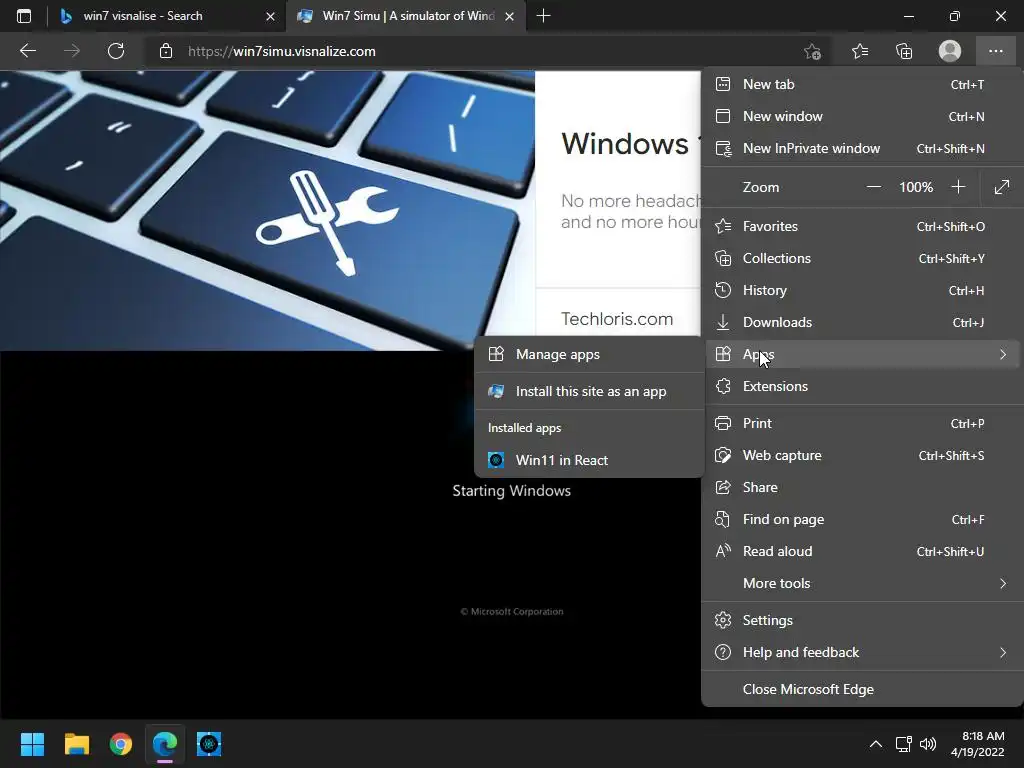Viewport: 1024px width, 768px height.
Task: Increase zoom with plus button
Action: click(958, 187)
